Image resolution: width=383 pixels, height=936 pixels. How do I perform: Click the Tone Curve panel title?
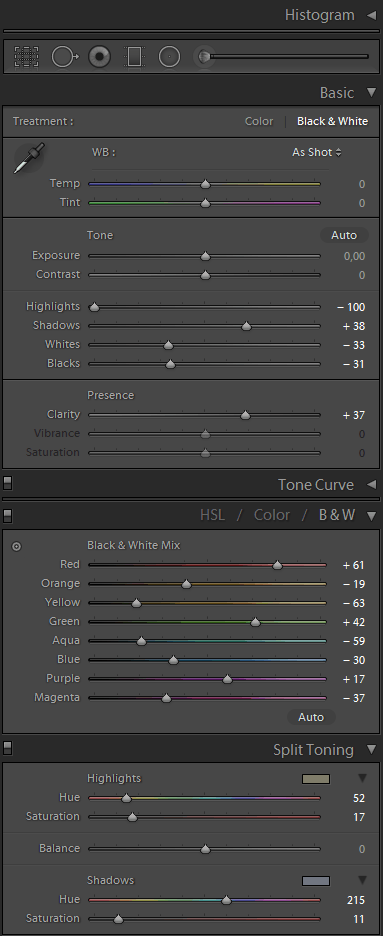pos(316,485)
